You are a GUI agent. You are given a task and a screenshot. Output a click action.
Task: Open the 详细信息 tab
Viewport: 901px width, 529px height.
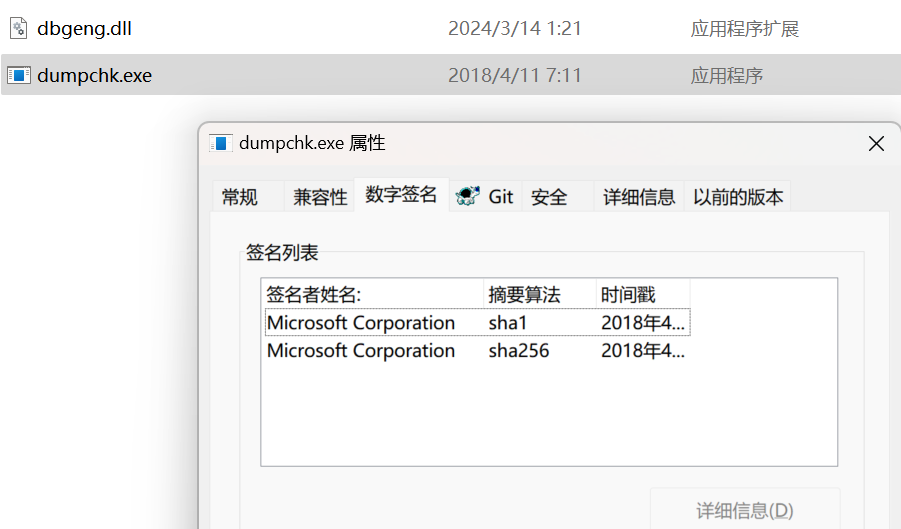click(638, 197)
